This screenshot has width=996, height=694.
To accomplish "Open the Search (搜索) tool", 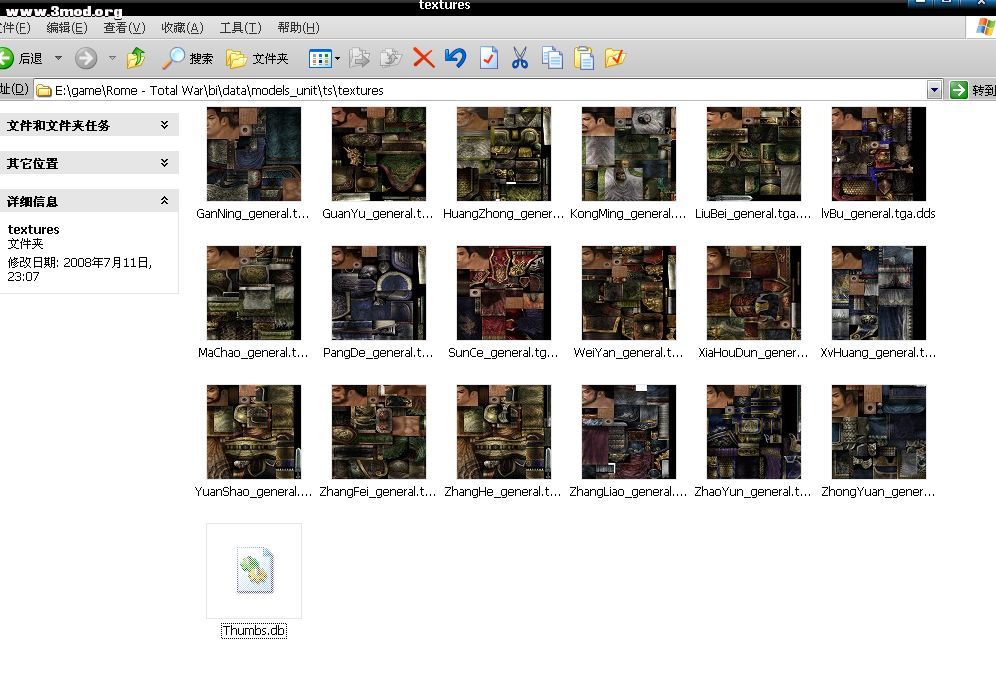I will [188, 59].
